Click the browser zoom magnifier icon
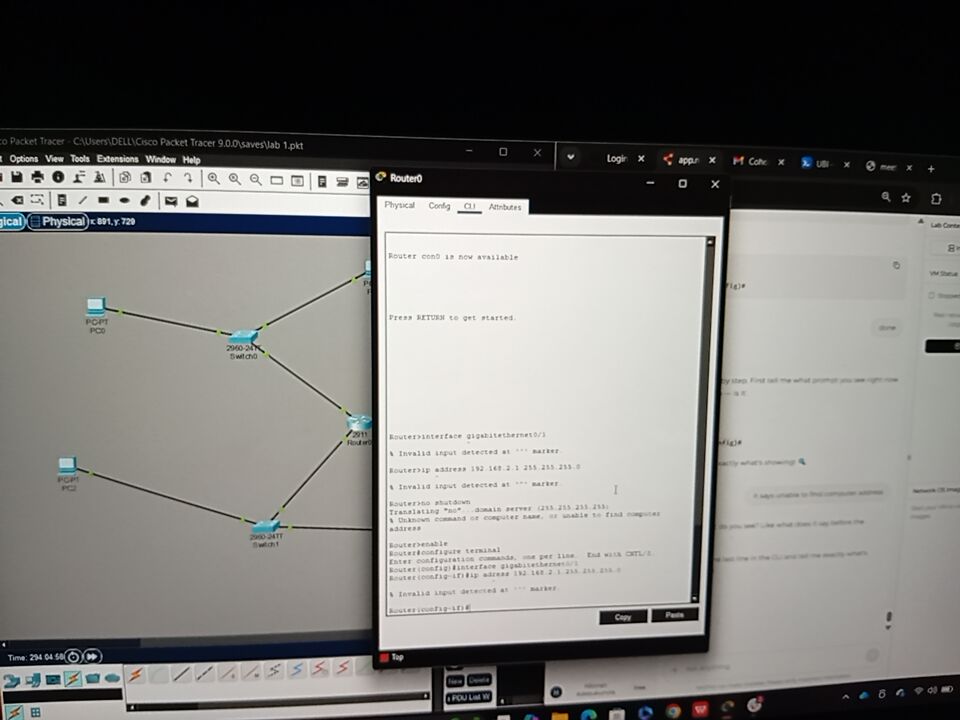 [x=886, y=197]
